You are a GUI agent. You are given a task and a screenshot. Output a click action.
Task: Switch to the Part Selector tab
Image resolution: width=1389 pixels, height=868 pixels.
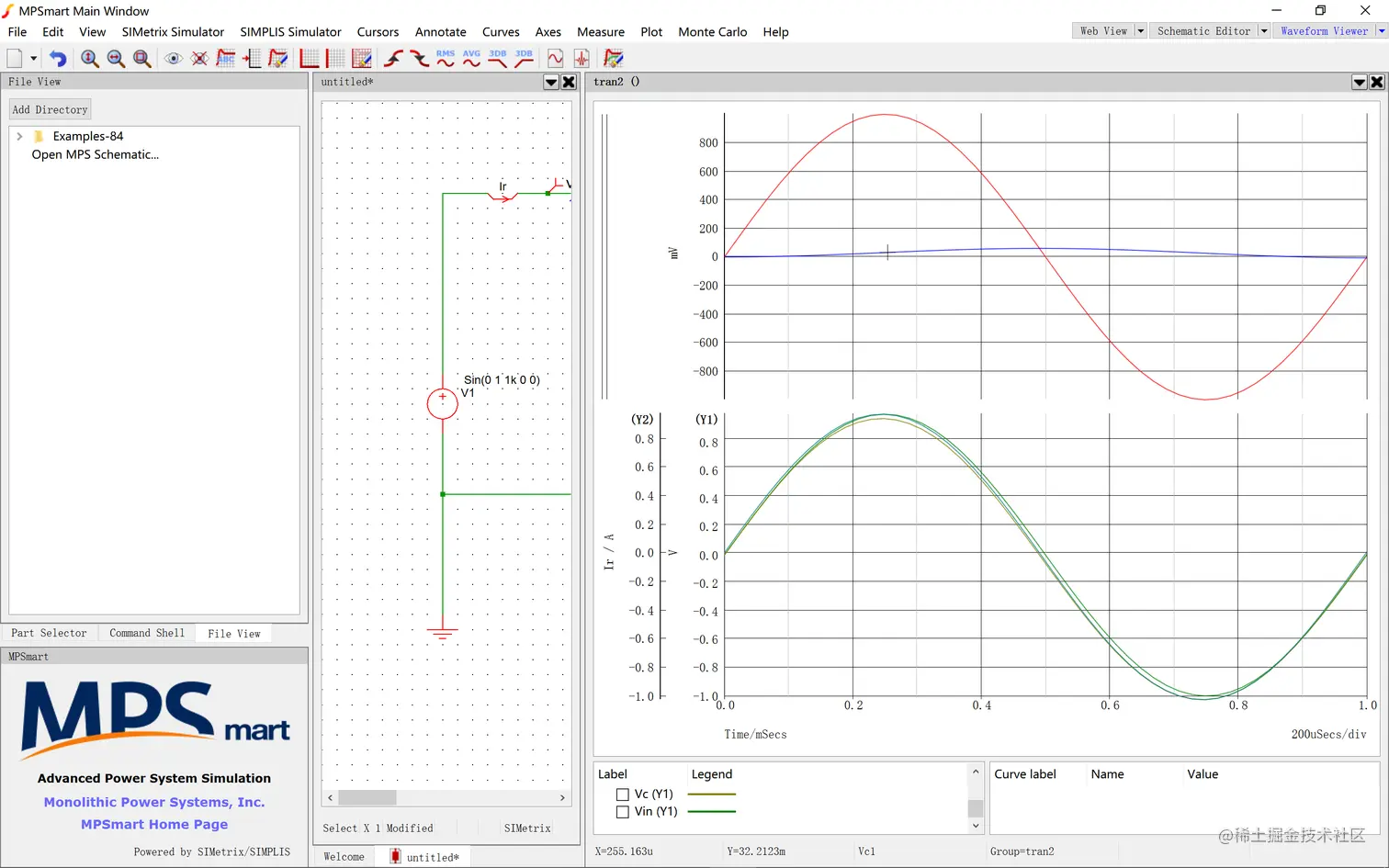pos(49,633)
